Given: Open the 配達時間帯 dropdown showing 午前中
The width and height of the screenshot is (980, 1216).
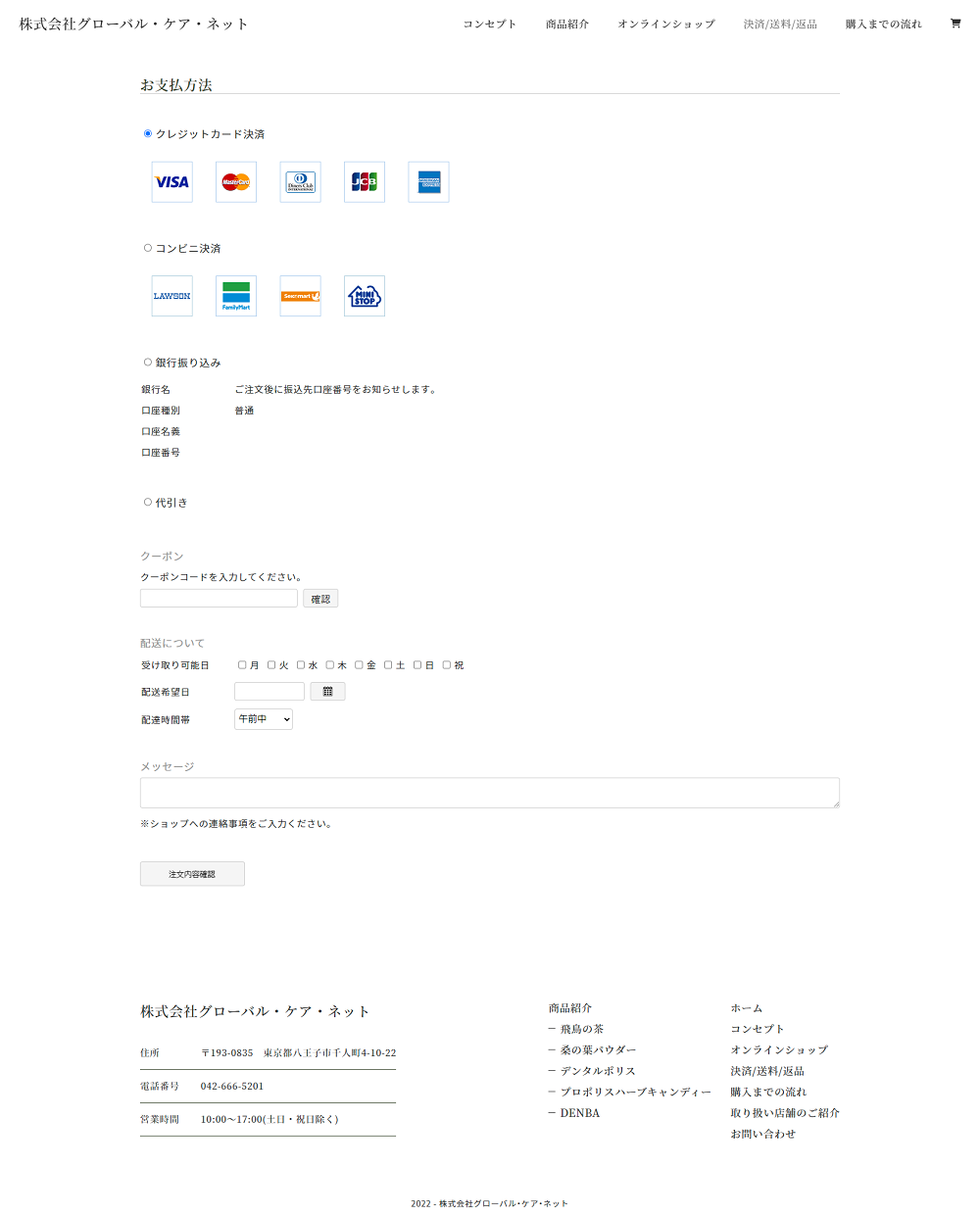Looking at the screenshot, I should [x=264, y=719].
